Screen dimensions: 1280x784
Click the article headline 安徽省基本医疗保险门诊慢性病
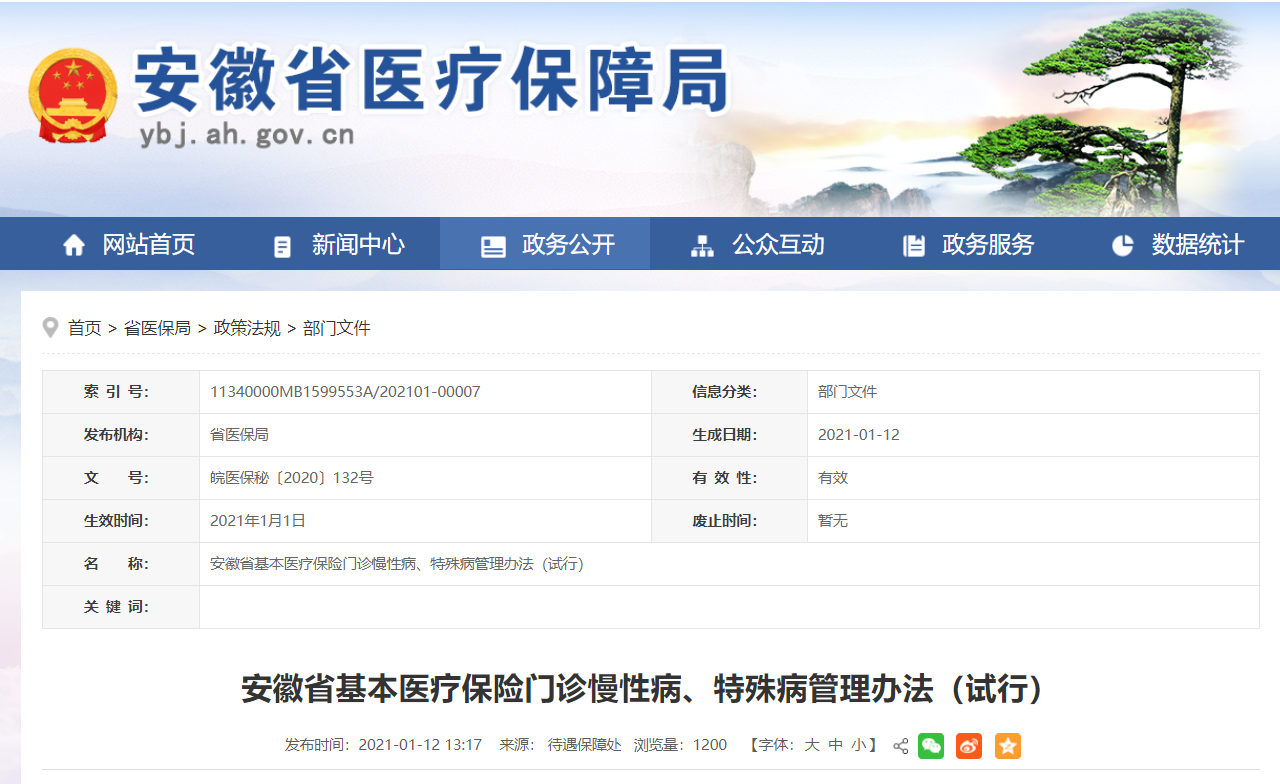point(645,689)
